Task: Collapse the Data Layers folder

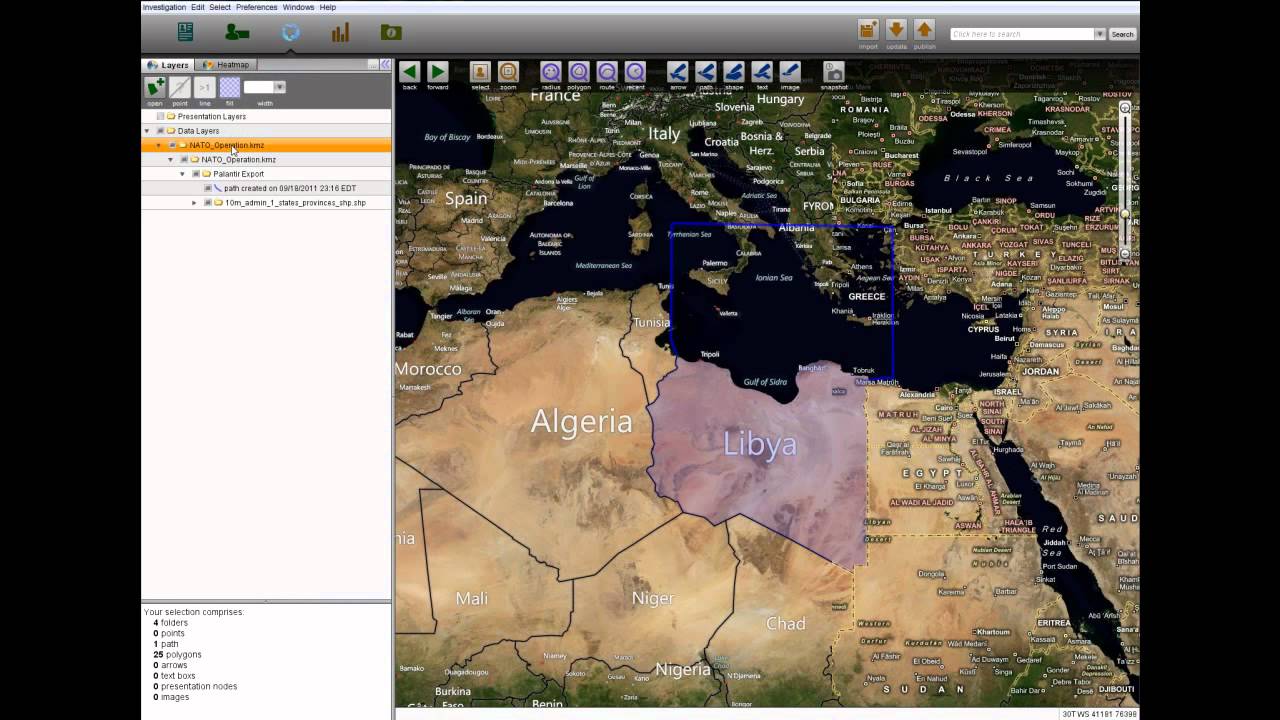Action: click(x=147, y=131)
